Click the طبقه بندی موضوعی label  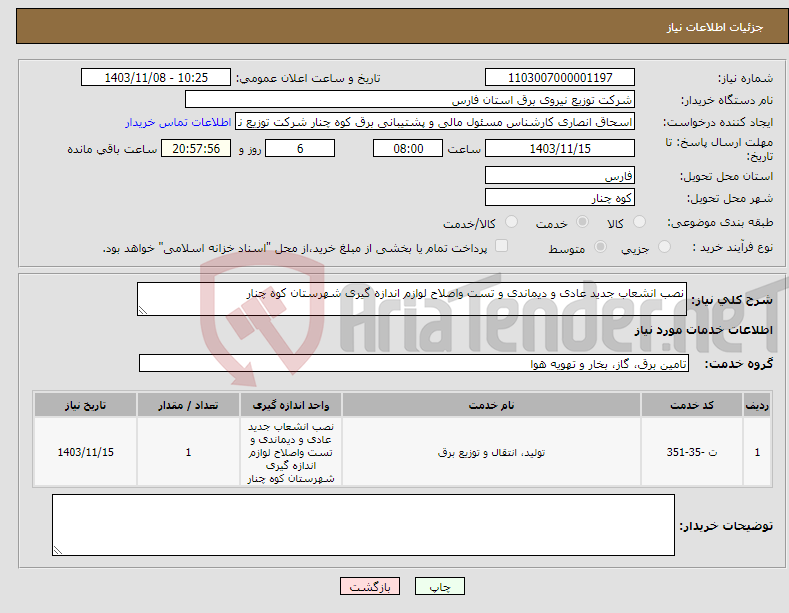click(x=720, y=222)
